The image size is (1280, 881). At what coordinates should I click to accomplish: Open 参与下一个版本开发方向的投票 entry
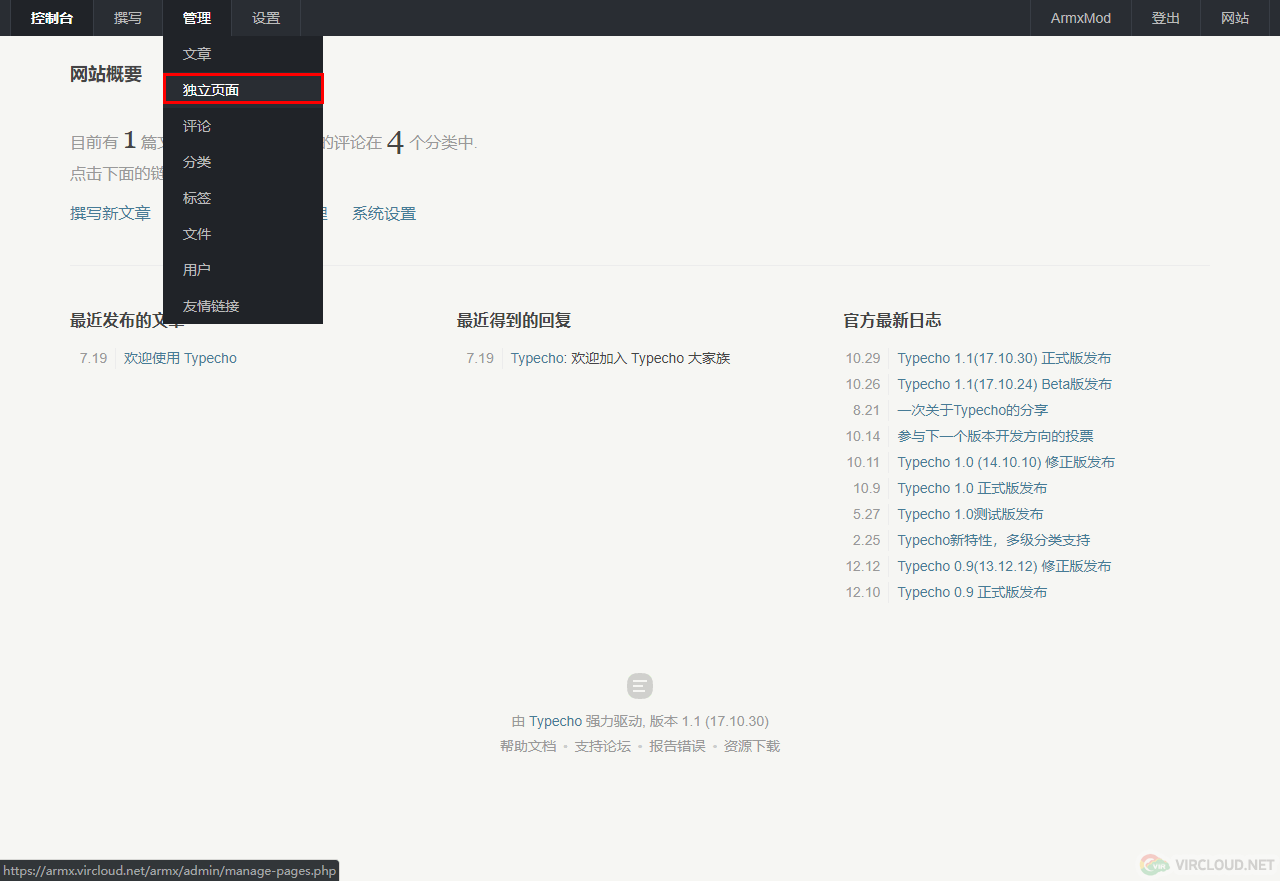coord(995,436)
